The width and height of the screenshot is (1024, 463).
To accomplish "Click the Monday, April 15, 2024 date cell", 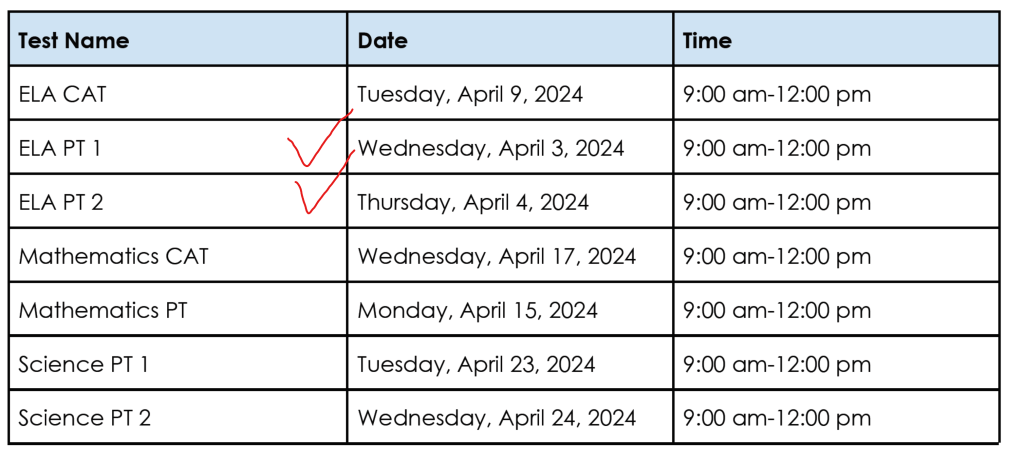I will (x=478, y=311).
